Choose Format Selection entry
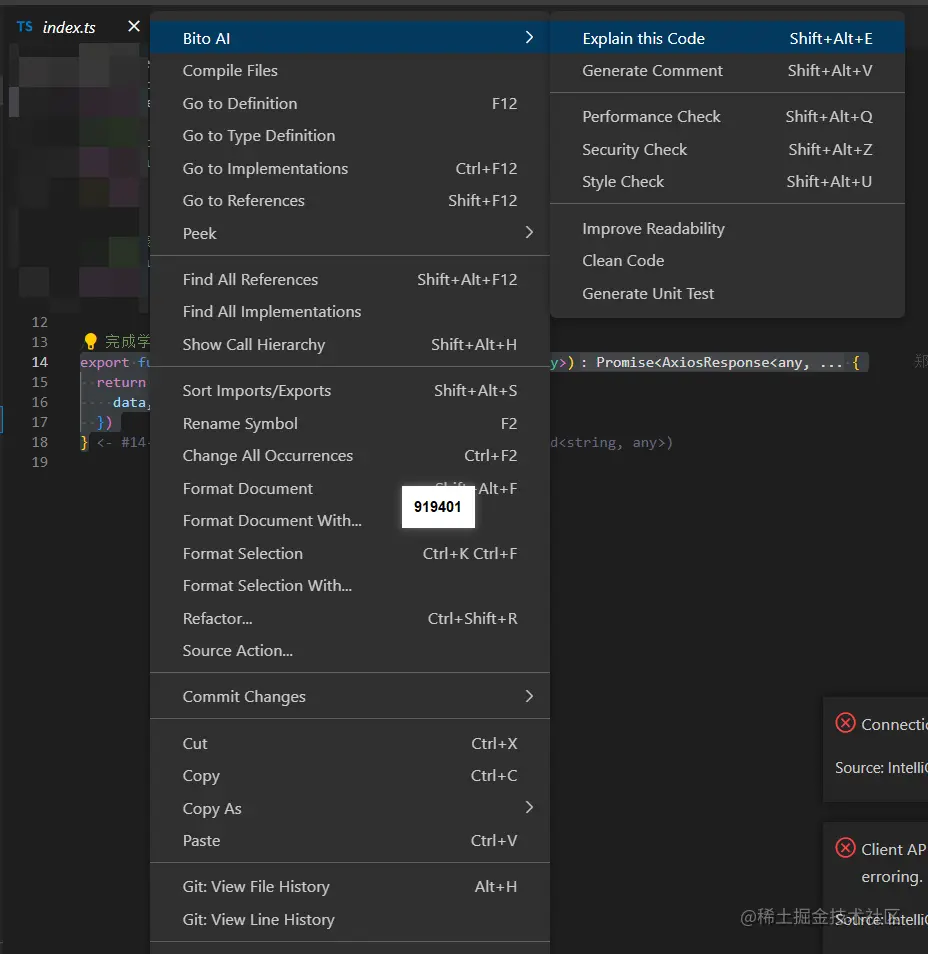The image size is (928, 954). (x=350, y=554)
